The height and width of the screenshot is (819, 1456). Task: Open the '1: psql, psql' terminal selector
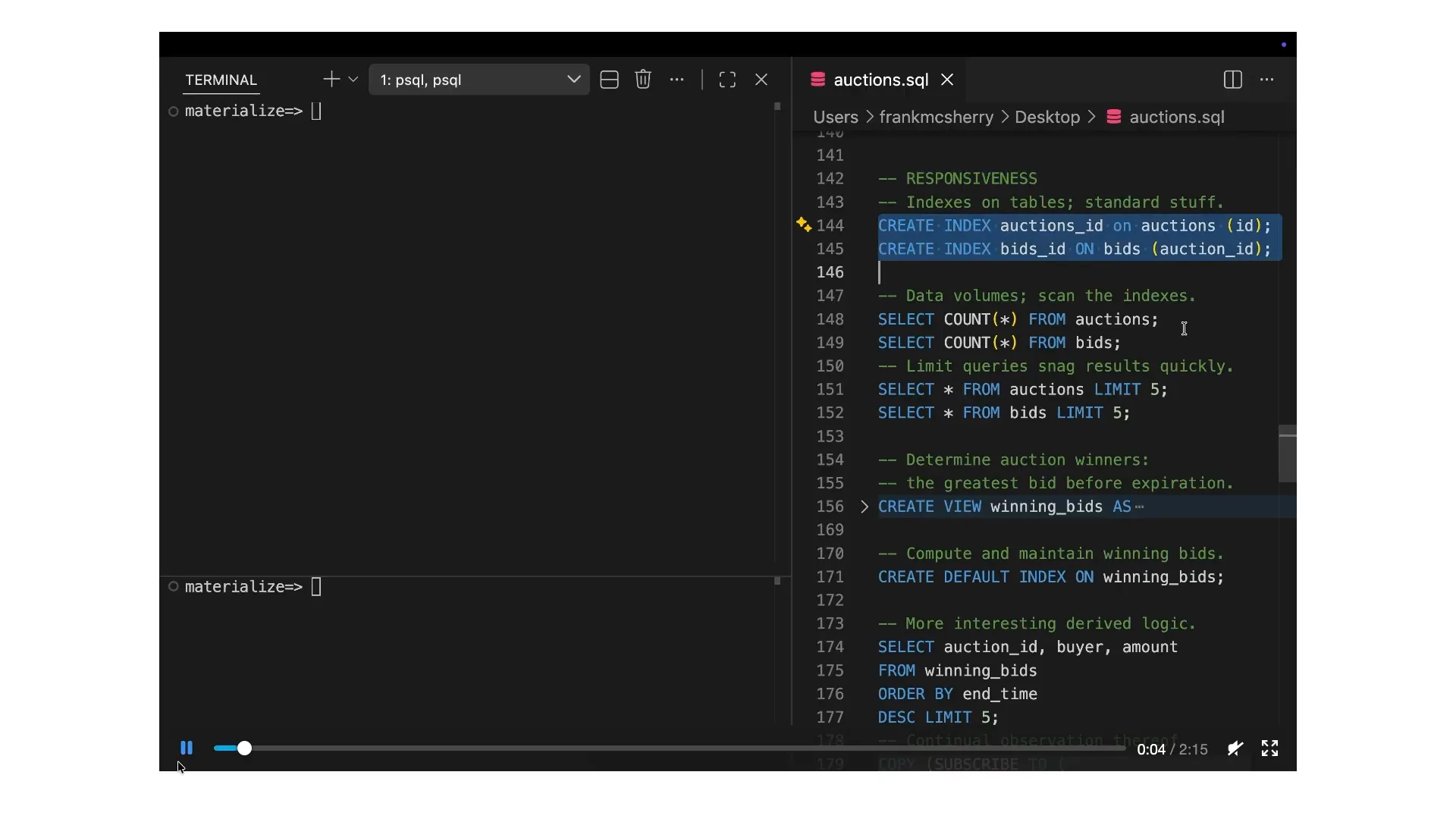click(479, 80)
